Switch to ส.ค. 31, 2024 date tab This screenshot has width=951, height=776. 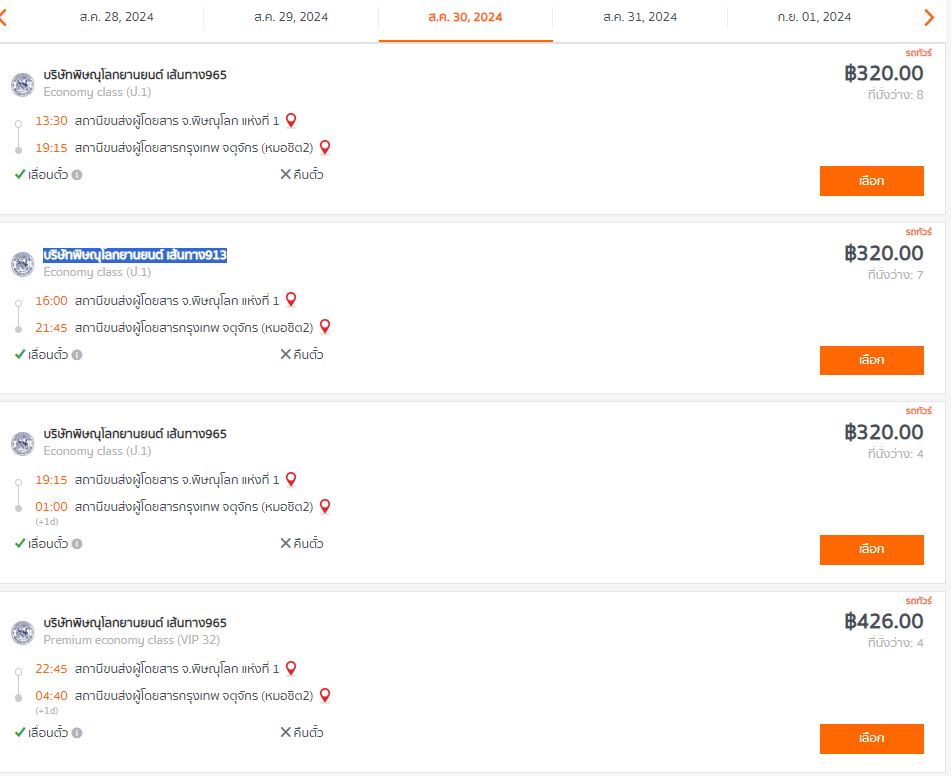tap(640, 17)
